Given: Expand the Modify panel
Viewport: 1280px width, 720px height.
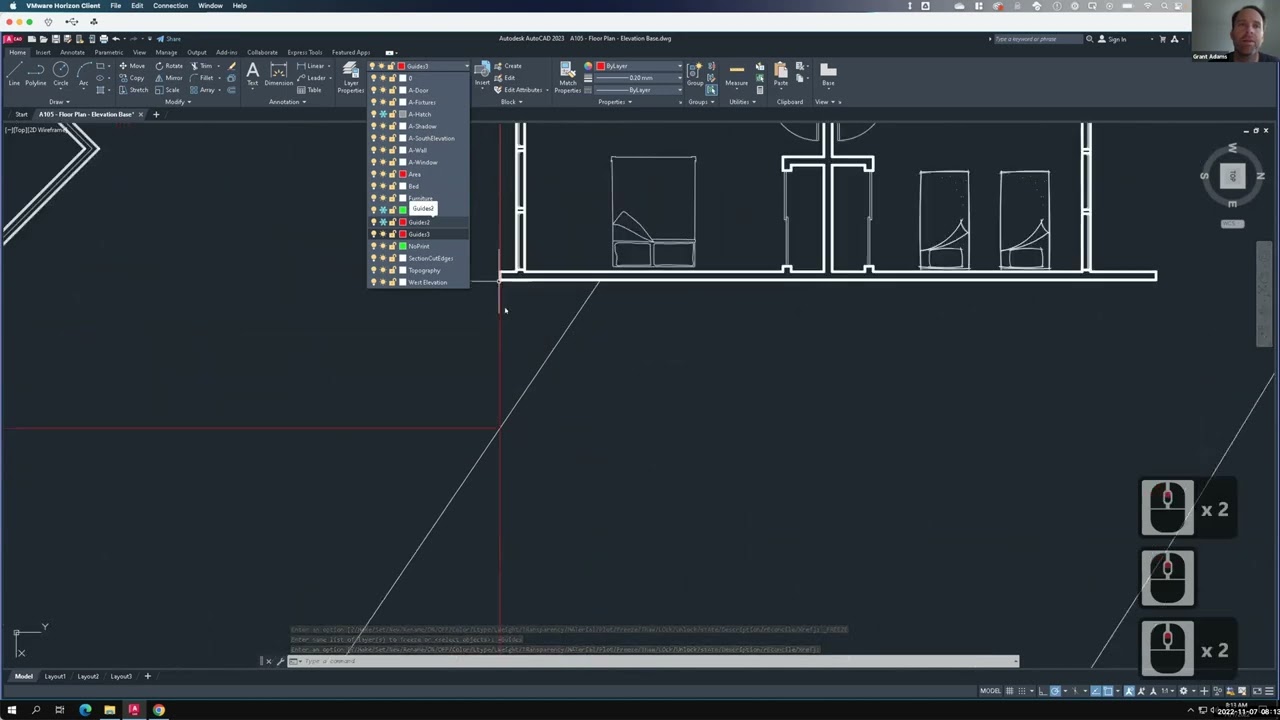Looking at the screenshot, I should click(177, 102).
